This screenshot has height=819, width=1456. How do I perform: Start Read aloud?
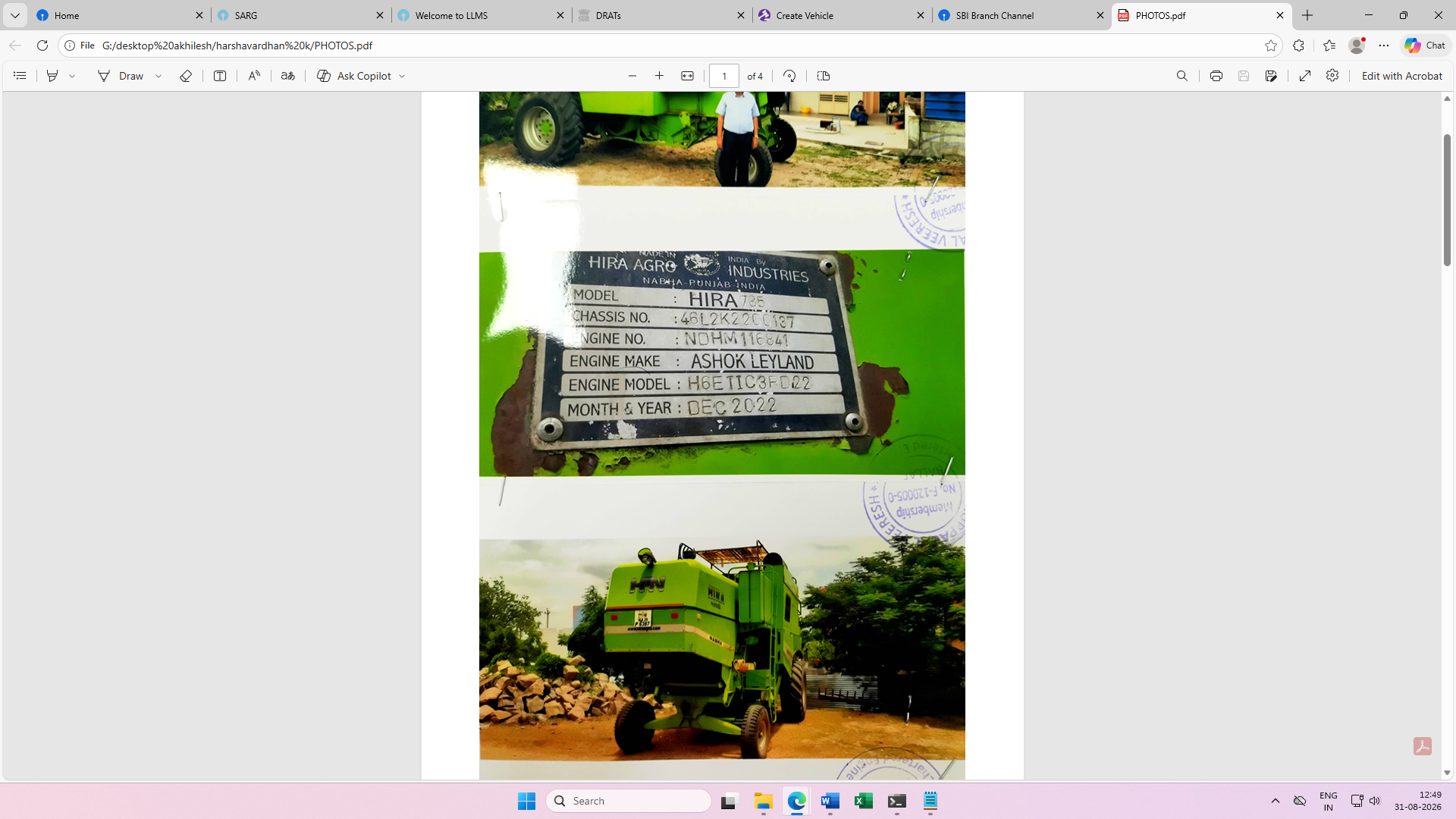point(254,76)
